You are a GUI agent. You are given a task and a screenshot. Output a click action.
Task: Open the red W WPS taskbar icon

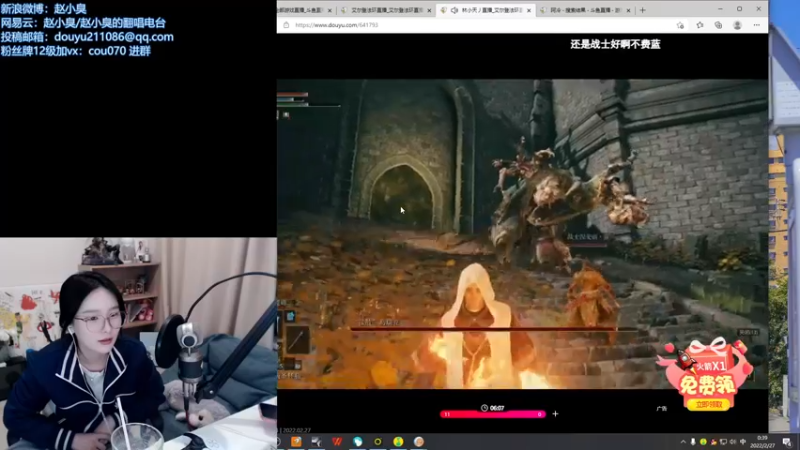(x=337, y=442)
